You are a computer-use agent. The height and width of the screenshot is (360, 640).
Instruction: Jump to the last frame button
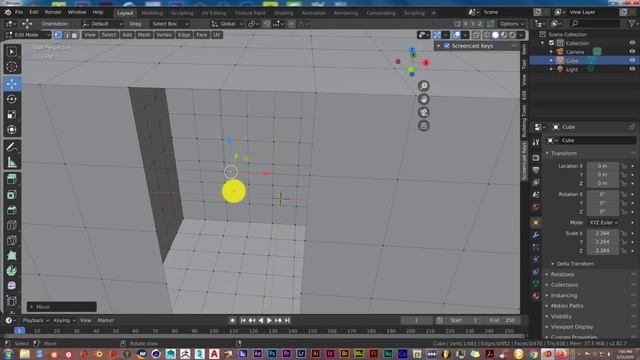tap(287, 320)
